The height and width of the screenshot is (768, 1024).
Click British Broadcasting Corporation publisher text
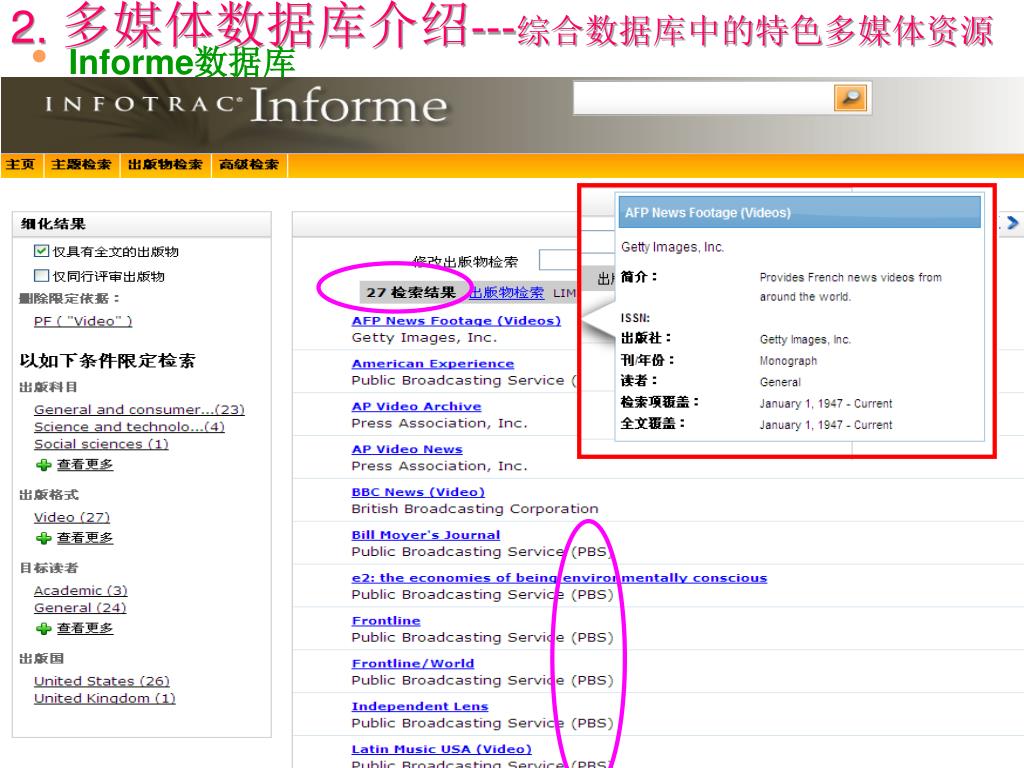coord(474,509)
